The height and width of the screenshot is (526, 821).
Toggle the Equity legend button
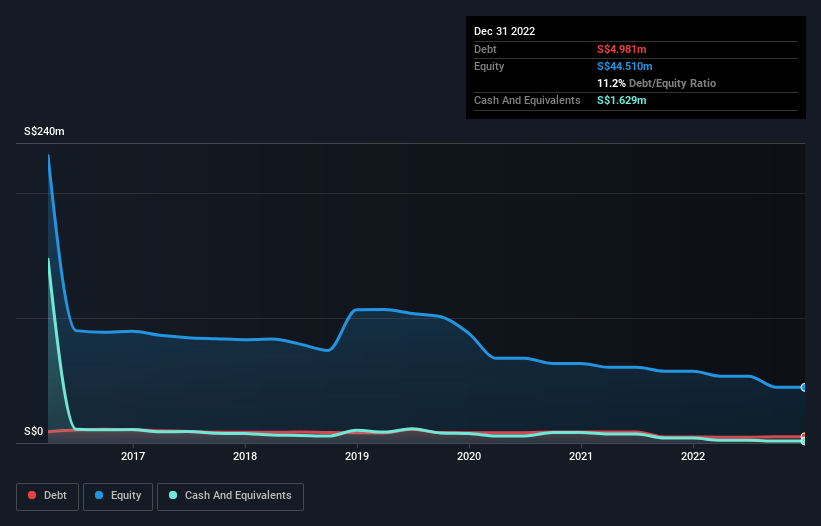coord(118,496)
